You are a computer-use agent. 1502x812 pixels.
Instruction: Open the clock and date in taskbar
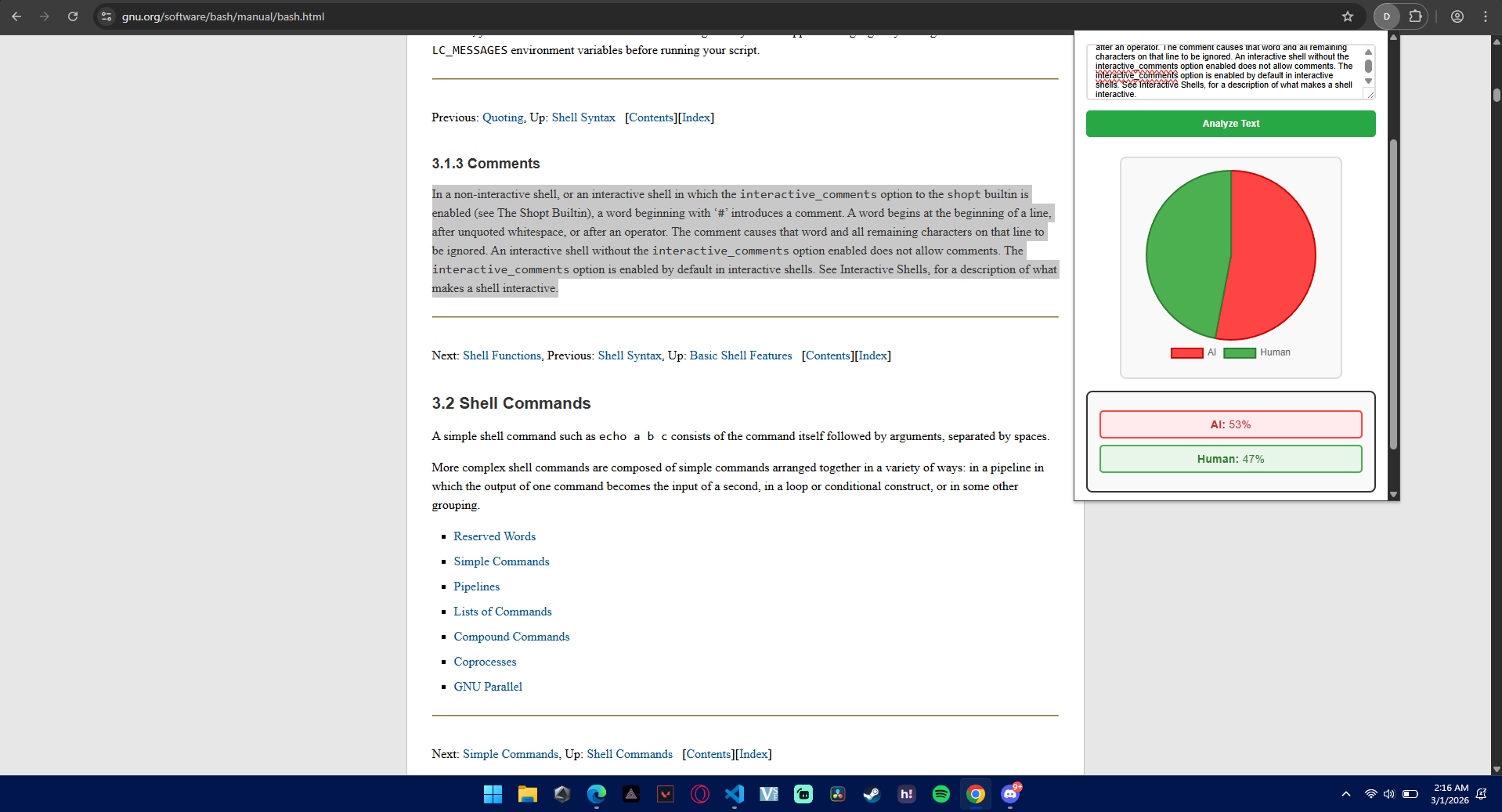(x=1450, y=794)
